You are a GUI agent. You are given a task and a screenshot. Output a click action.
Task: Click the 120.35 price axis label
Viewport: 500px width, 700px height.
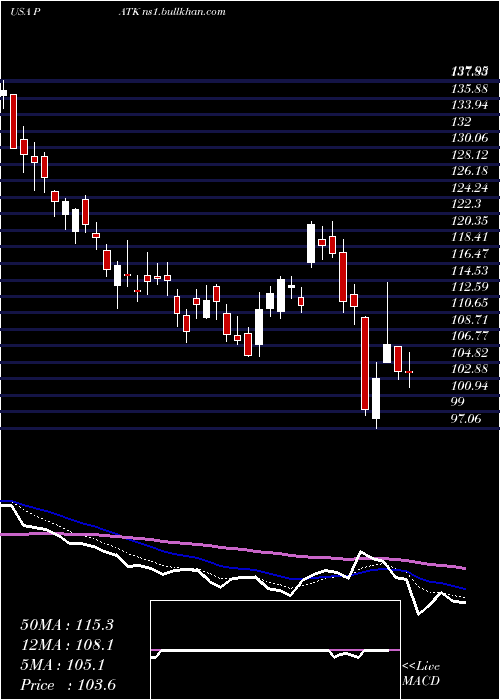tap(470, 221)
